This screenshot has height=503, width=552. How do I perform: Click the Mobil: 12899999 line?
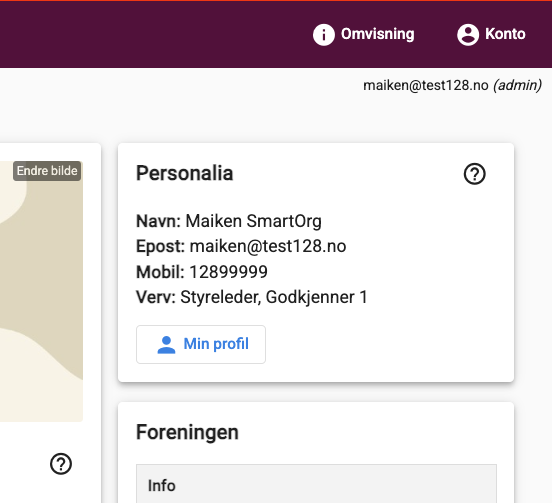click(x=202, y=272)
